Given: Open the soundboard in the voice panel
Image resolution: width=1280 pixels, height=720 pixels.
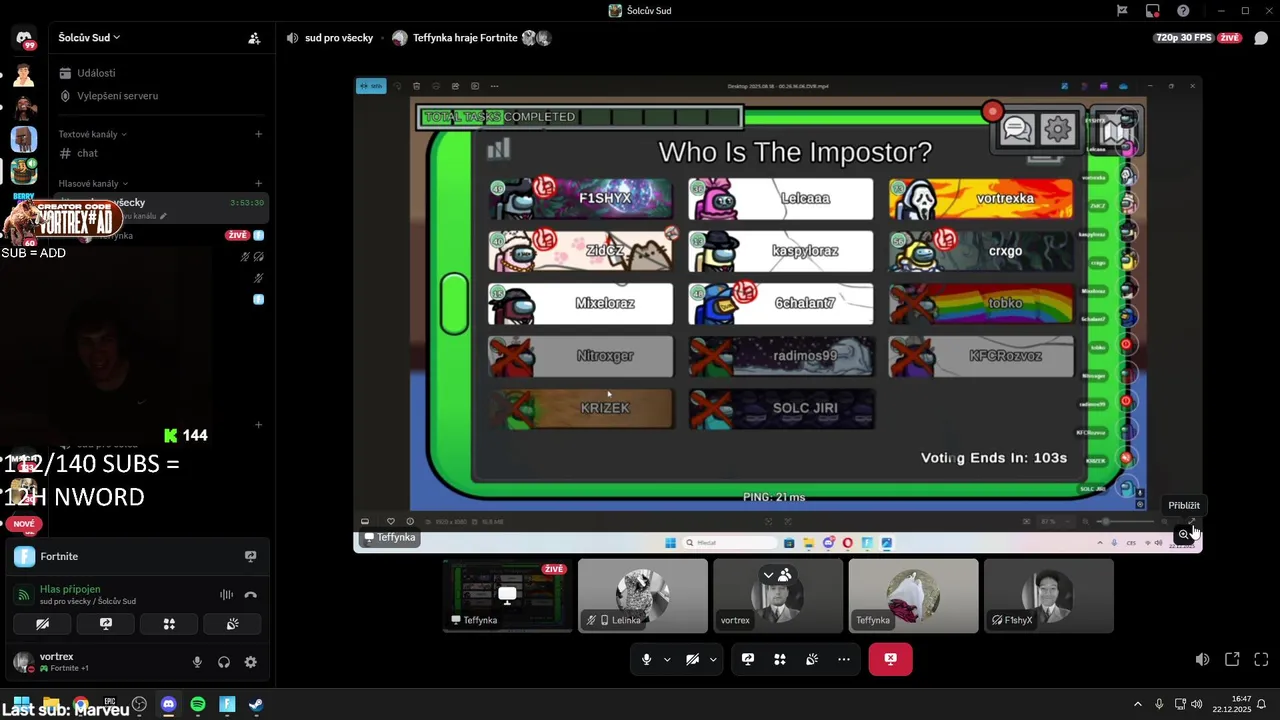Looking at the screenshot, I should [232, 624].
